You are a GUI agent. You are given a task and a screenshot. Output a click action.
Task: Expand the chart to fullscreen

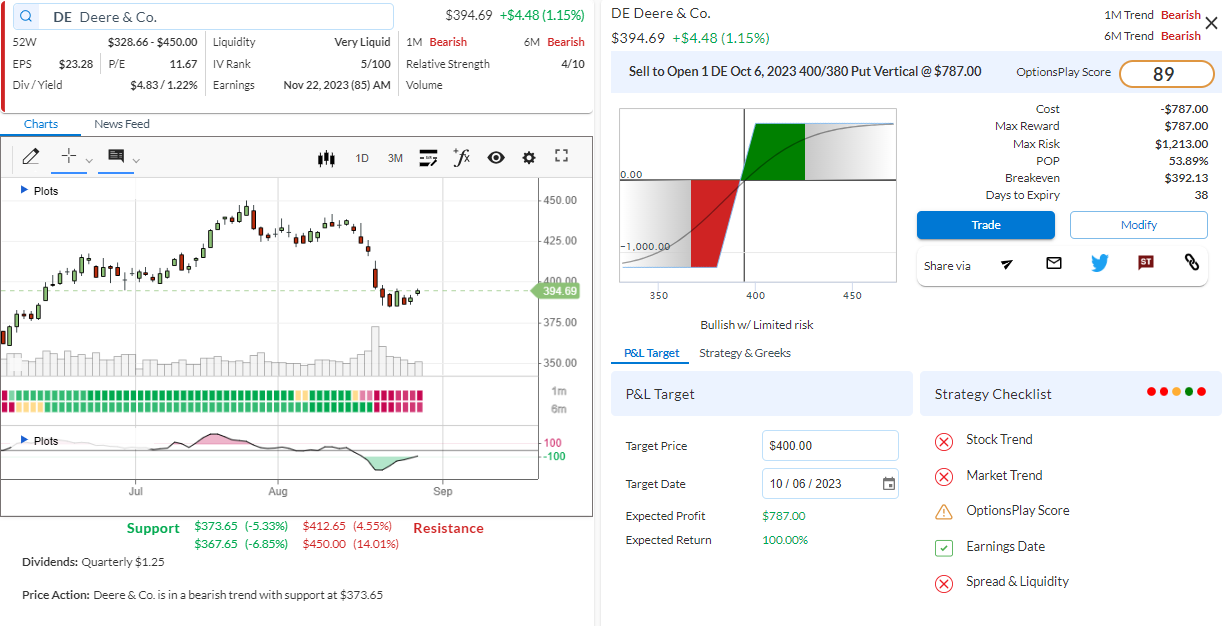click(561, 156)
